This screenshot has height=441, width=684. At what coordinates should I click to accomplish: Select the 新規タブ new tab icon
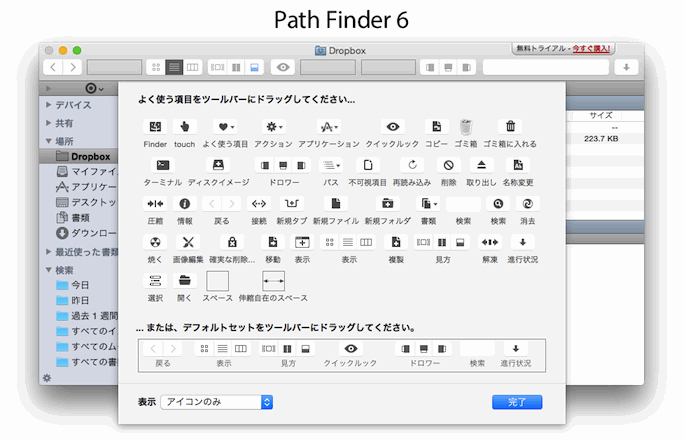pos(292,204)
